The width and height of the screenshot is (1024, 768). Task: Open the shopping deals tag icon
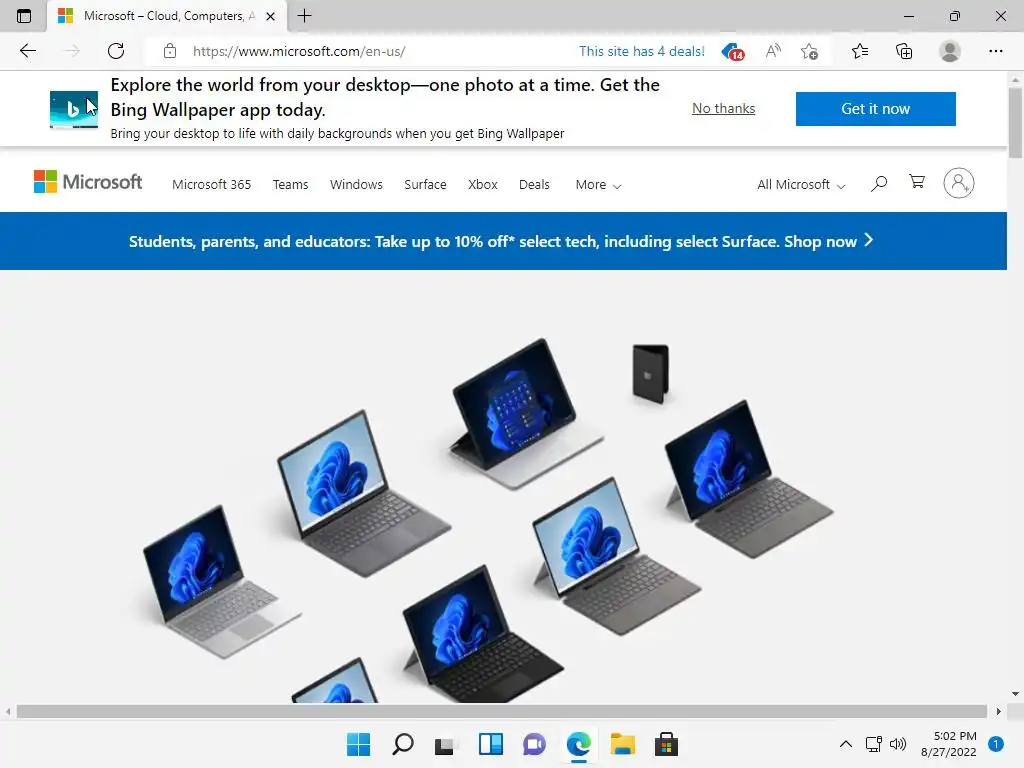pos(733,52)
